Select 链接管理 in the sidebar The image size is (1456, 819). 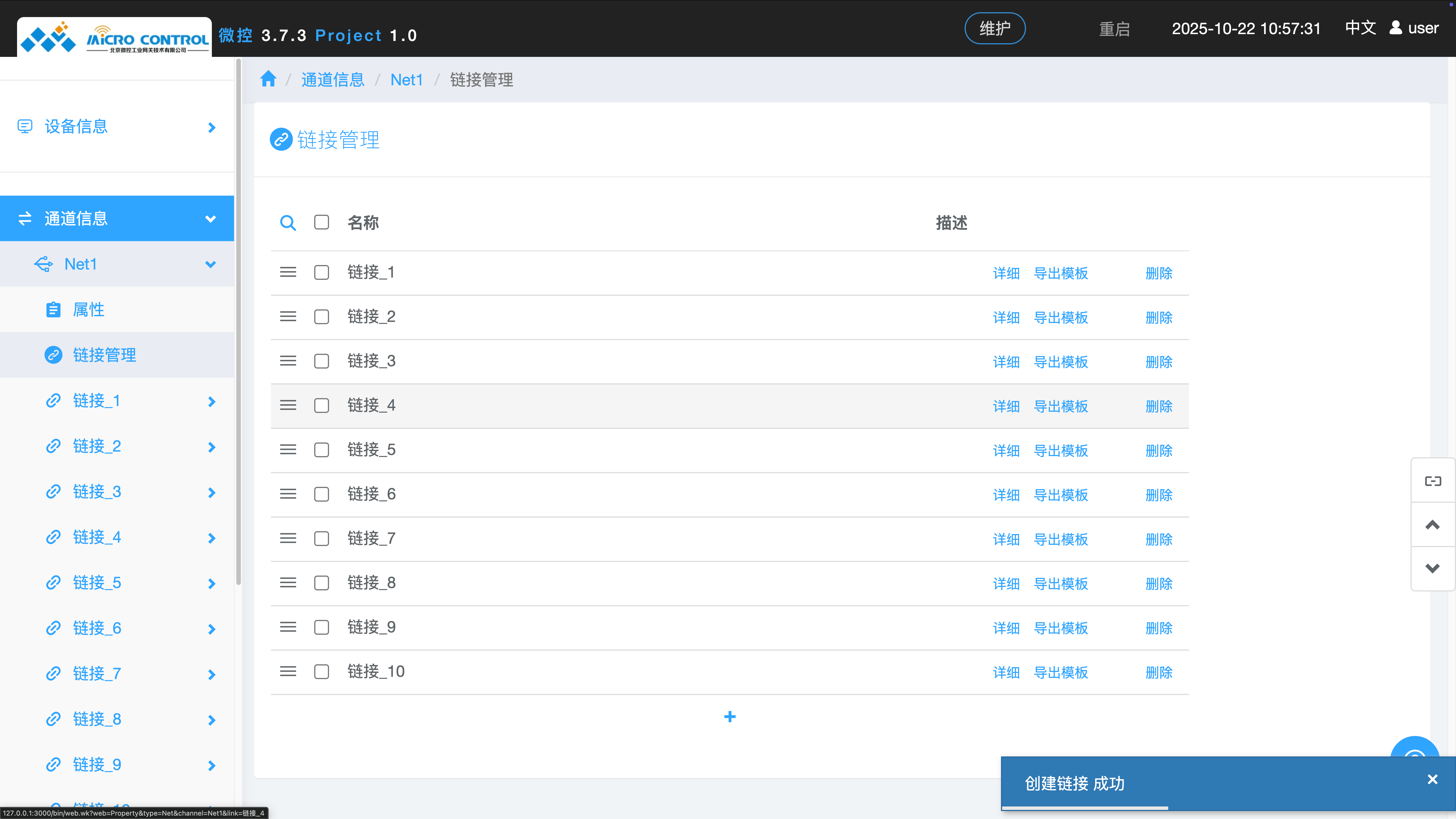coord(105,355)
